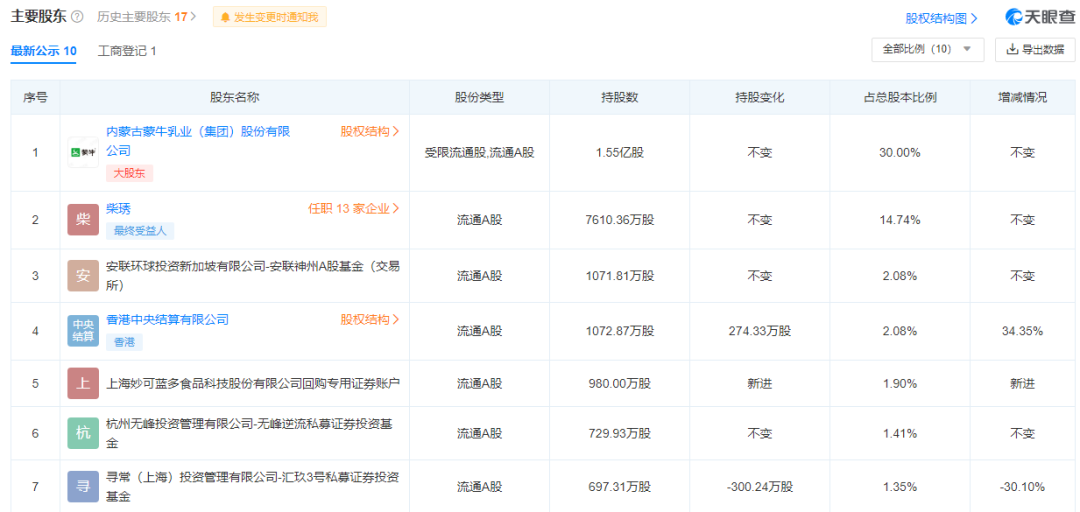Click the 柴 avatar icon for 柴琇
This screenshot has height=512, width=1080.
click(x=83, y=220)
